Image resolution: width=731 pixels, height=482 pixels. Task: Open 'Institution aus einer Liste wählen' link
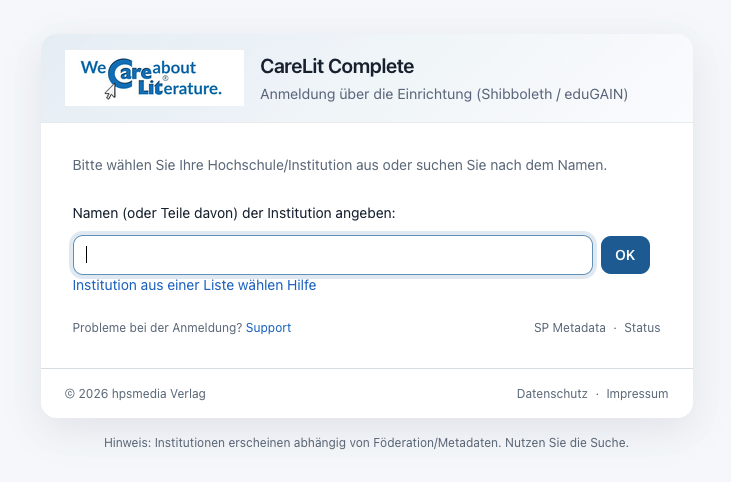click(x=178, y=285)
